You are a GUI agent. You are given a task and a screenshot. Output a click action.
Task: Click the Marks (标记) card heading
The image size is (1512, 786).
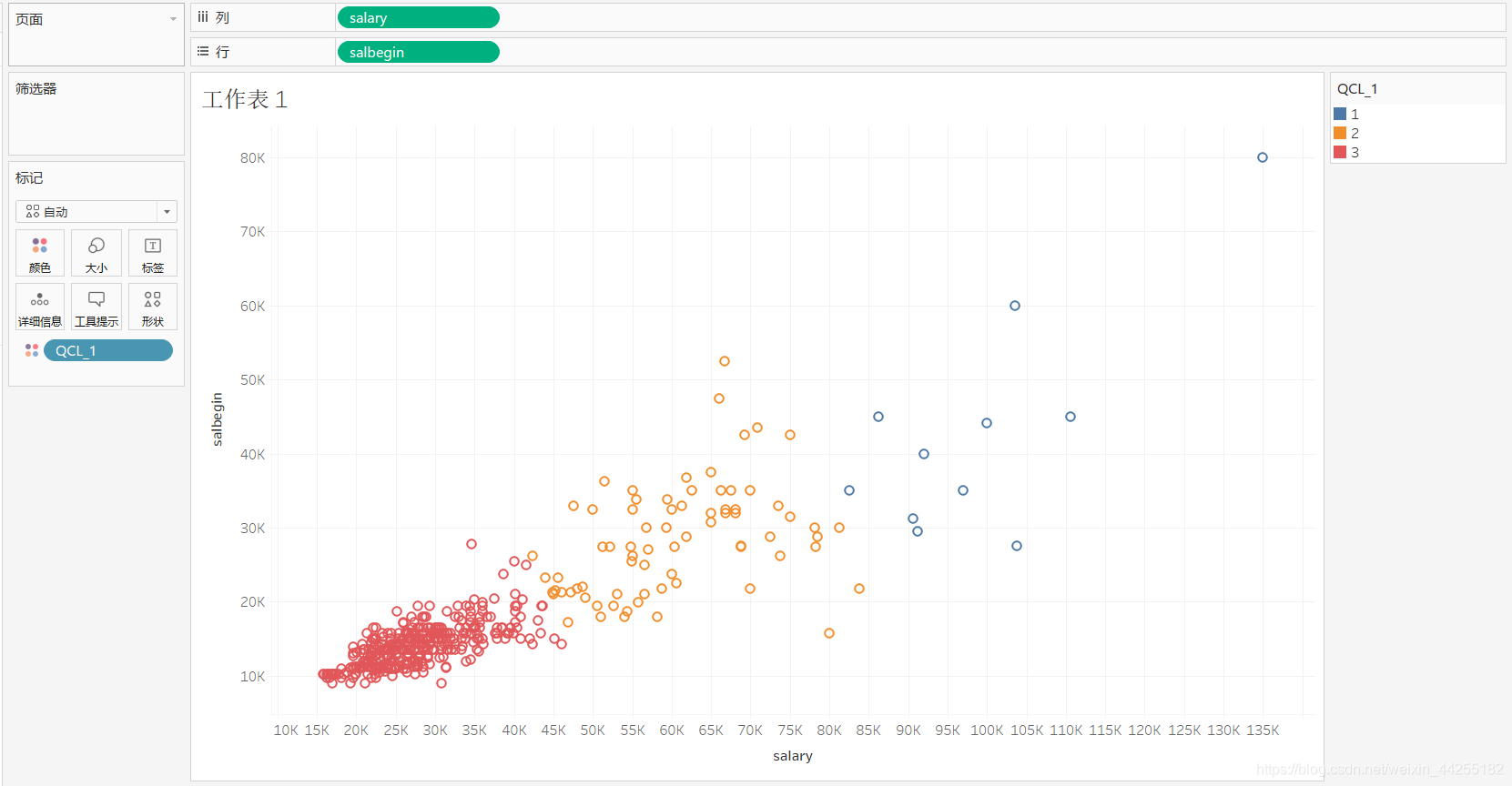(x=29, y=177)
